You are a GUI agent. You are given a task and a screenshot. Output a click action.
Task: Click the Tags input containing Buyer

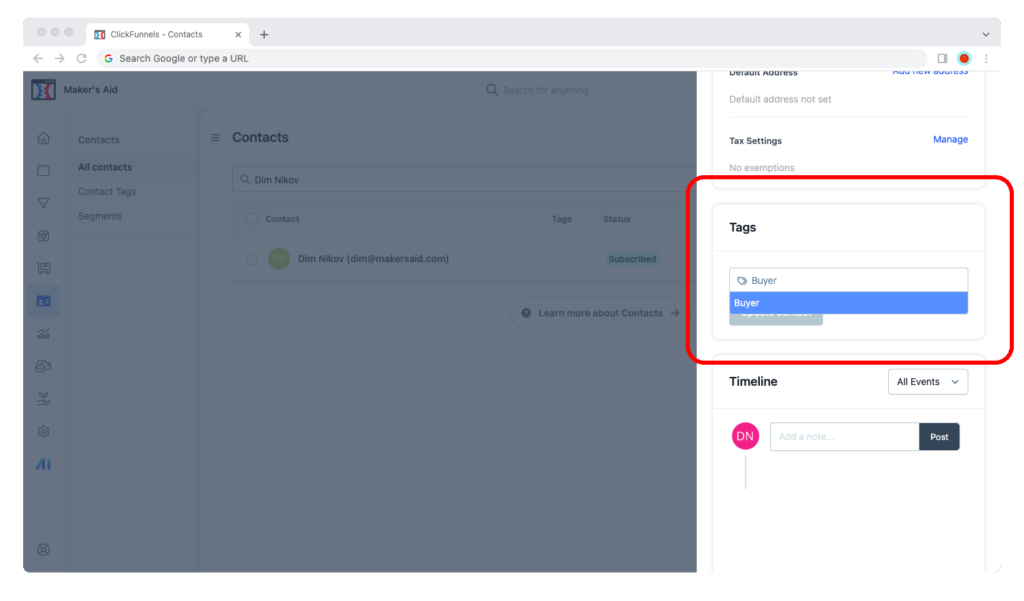coord(848,280)
